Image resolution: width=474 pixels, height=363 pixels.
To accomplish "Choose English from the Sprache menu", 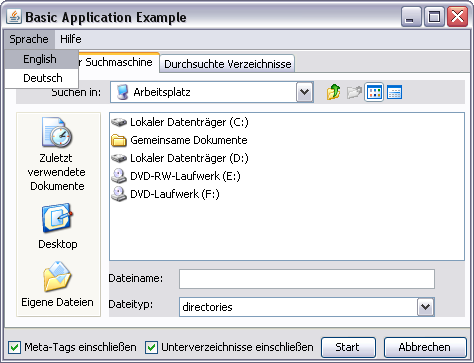I will point(42,59).
